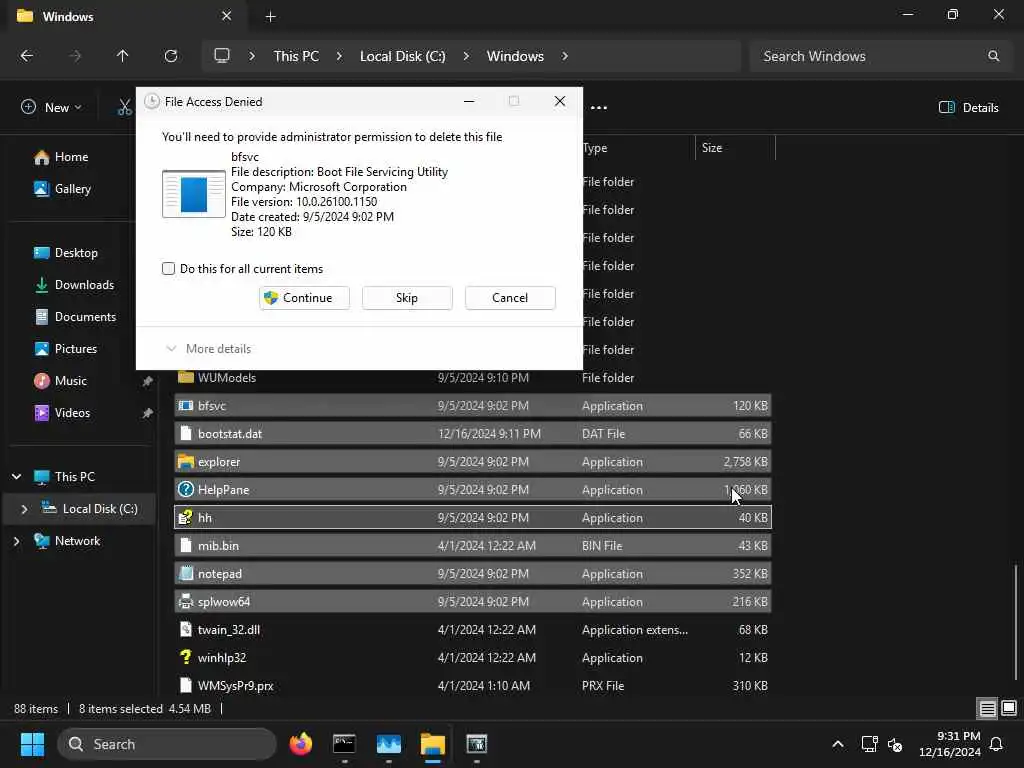Viewport: 1024px width, 768px height.
Task: Close the Windows tab
Action: (227, 16)
